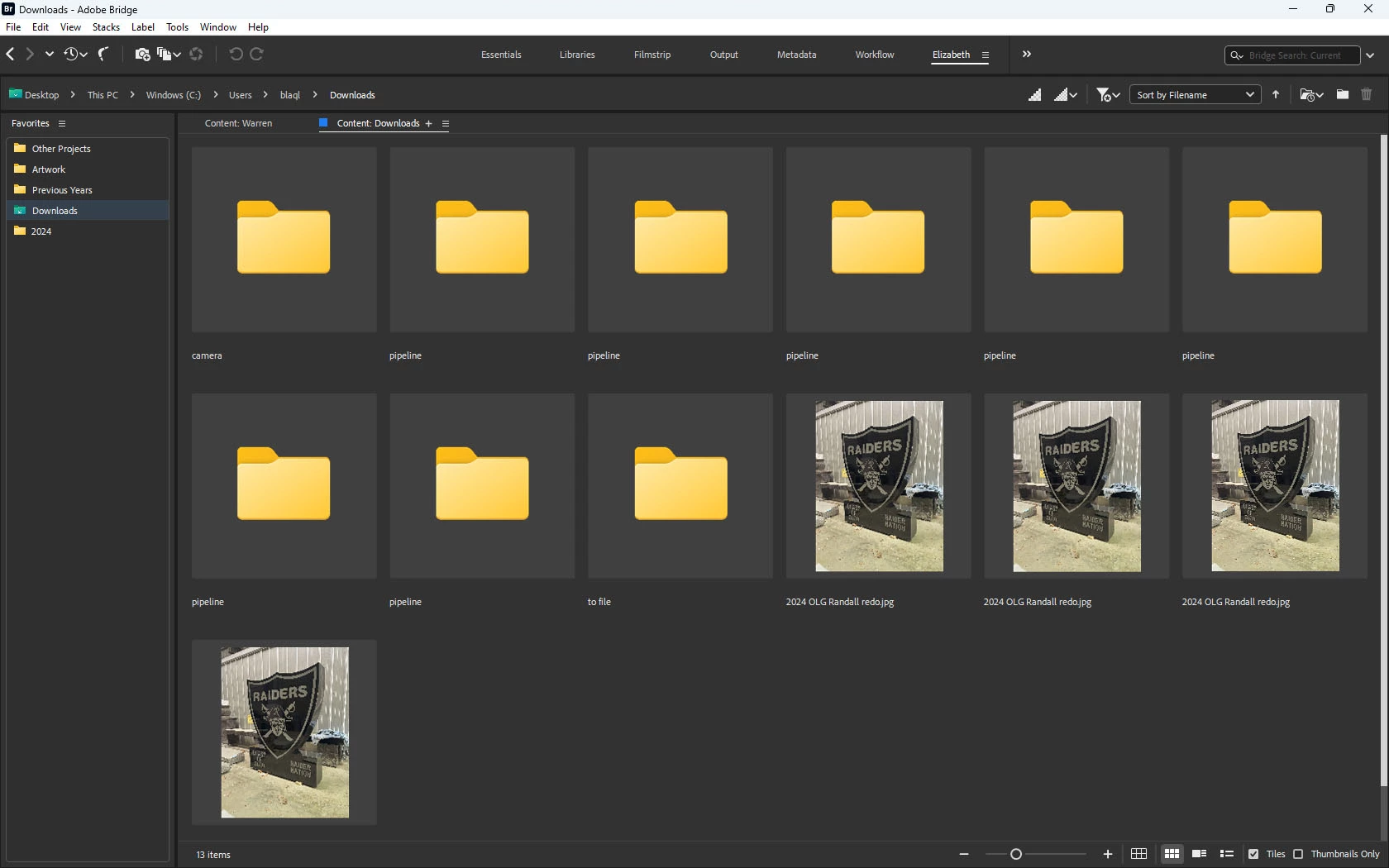Open the View menu
Screen dimensions: 1389x868
(70, 27)
